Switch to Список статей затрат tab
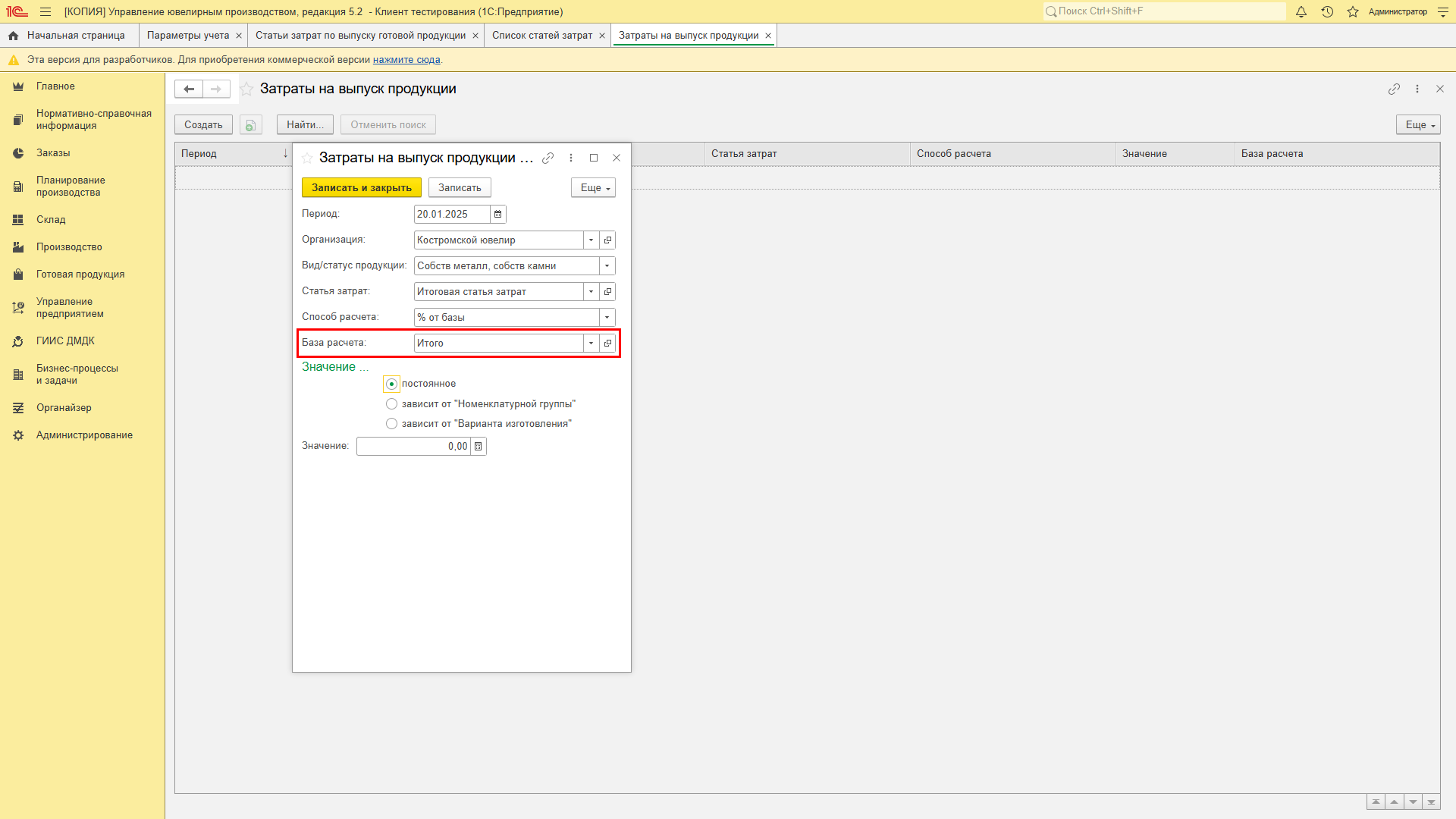 (542, 36)
